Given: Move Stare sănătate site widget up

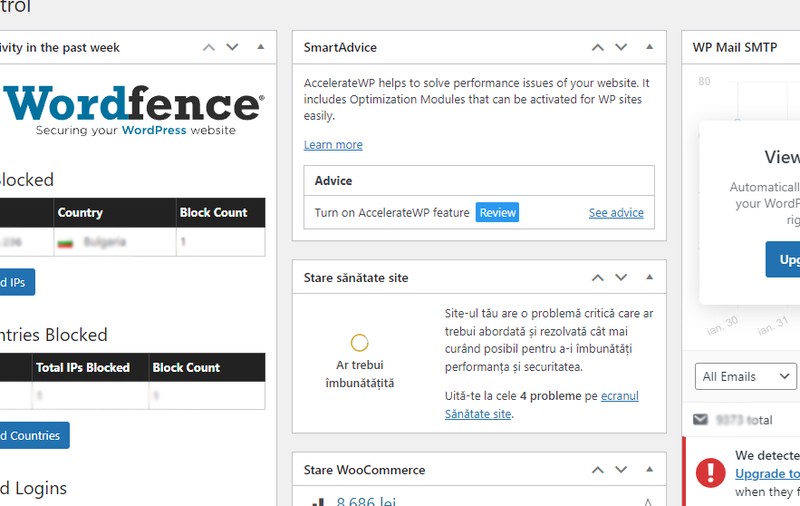Looking at the screenshot, I should pyautogui.click(x=597, y=277).
